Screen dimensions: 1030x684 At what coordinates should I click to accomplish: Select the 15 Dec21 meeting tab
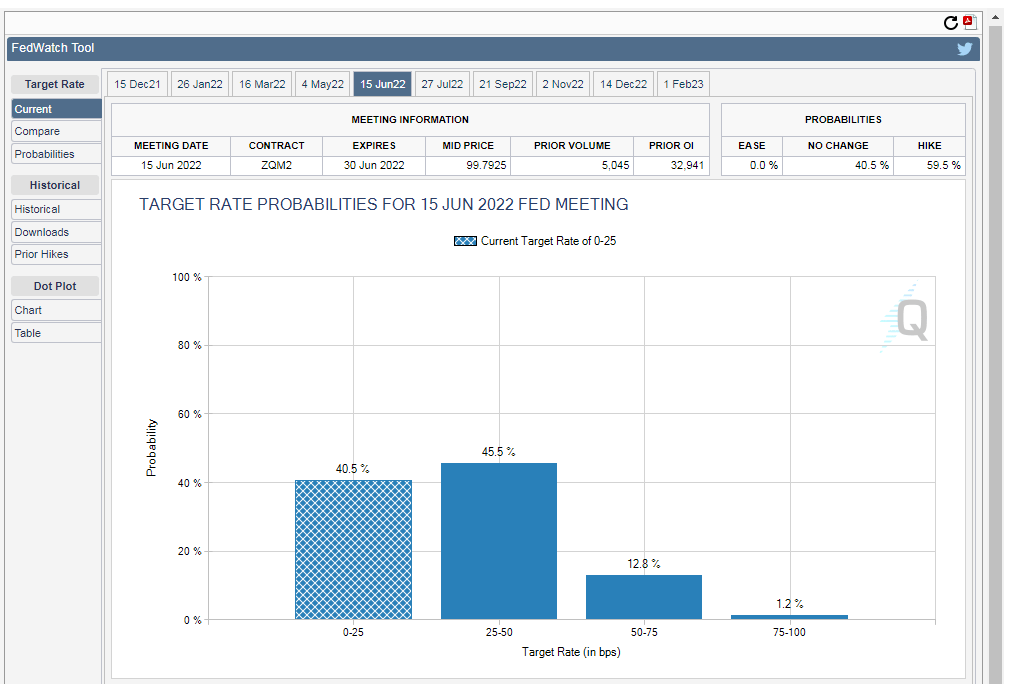pyautogui.click(x=137, y=84)
